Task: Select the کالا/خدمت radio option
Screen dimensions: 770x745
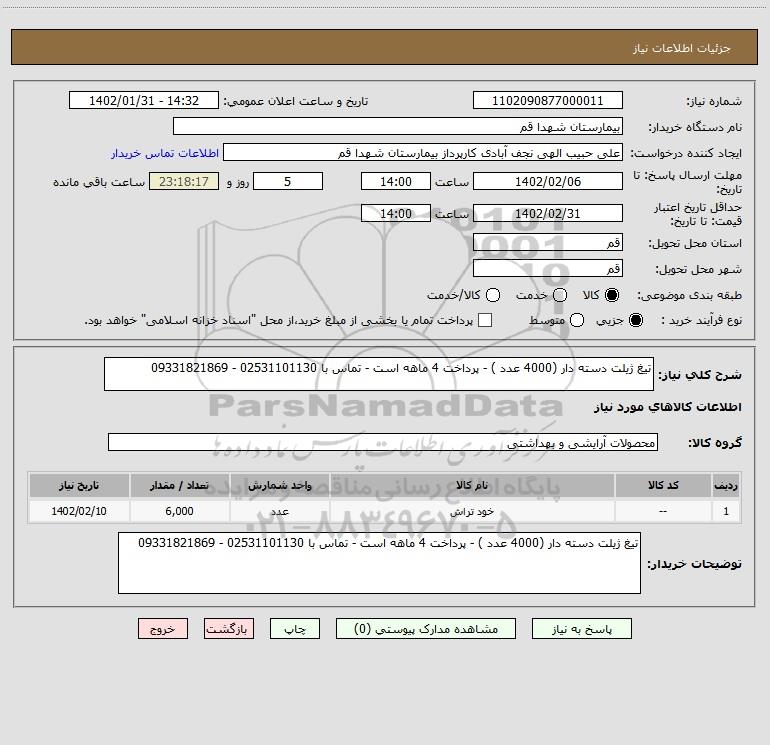Action: [x=493, y=295]
